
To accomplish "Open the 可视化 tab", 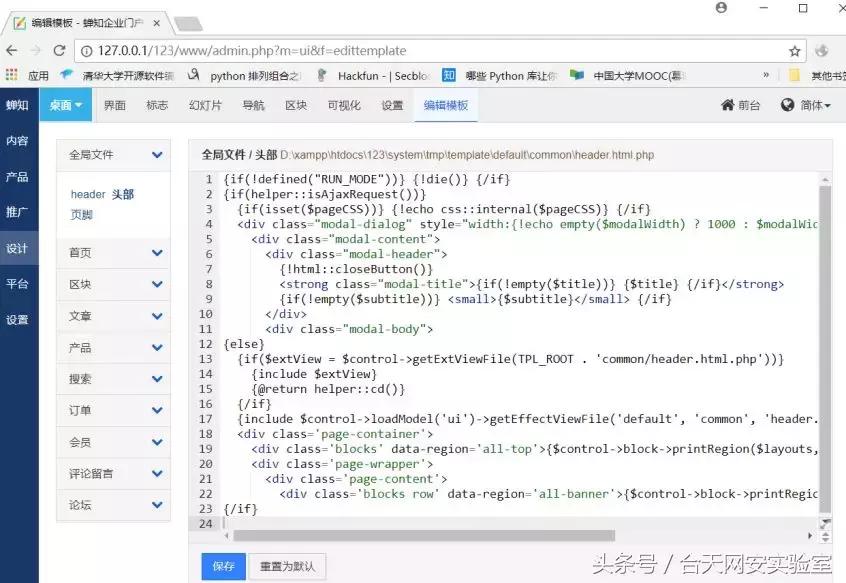I will click(x=344, y=105).
